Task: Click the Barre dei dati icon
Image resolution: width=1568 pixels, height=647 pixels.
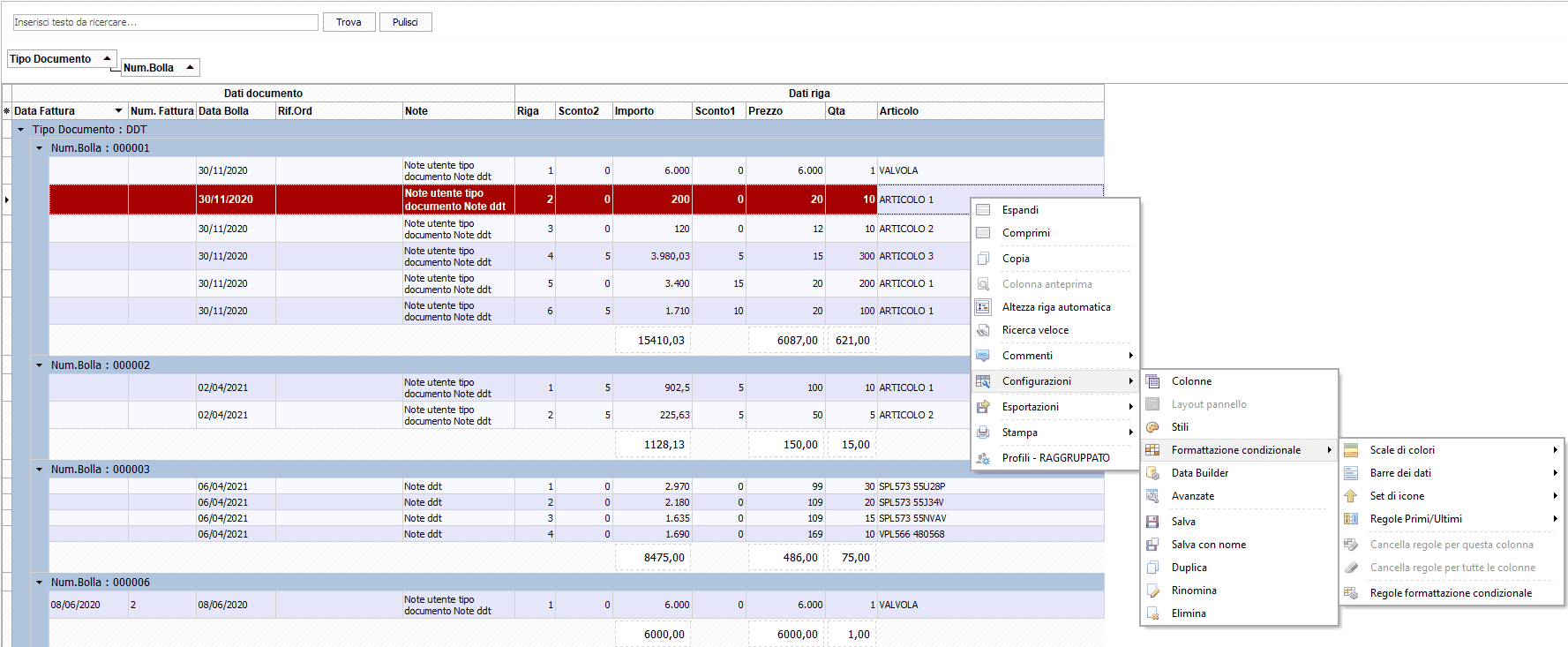Action: click(1351, 473)
